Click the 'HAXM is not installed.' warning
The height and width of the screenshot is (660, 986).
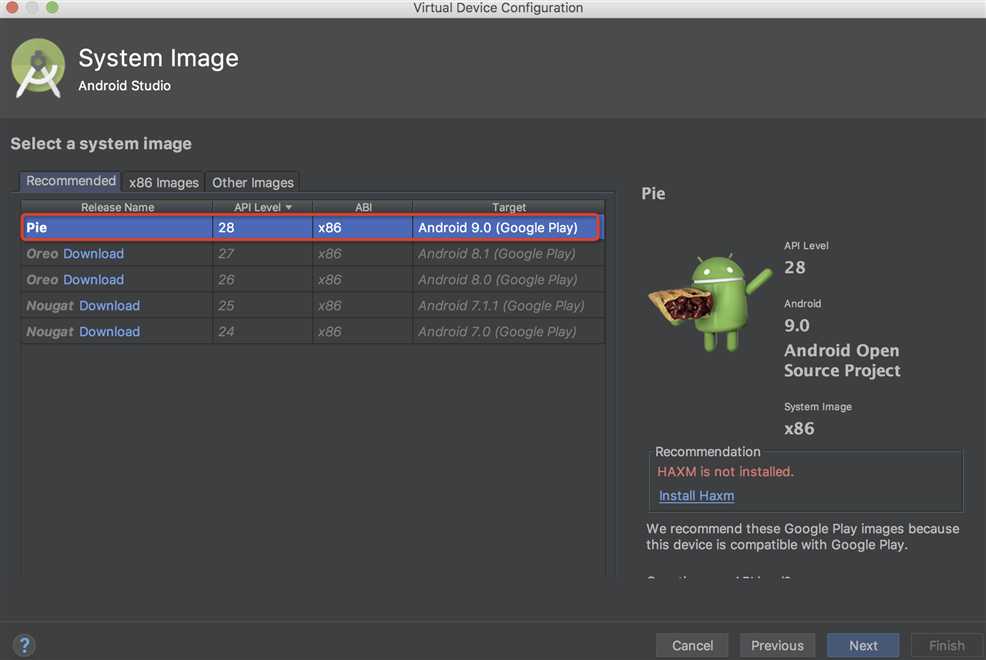[726, 472]
